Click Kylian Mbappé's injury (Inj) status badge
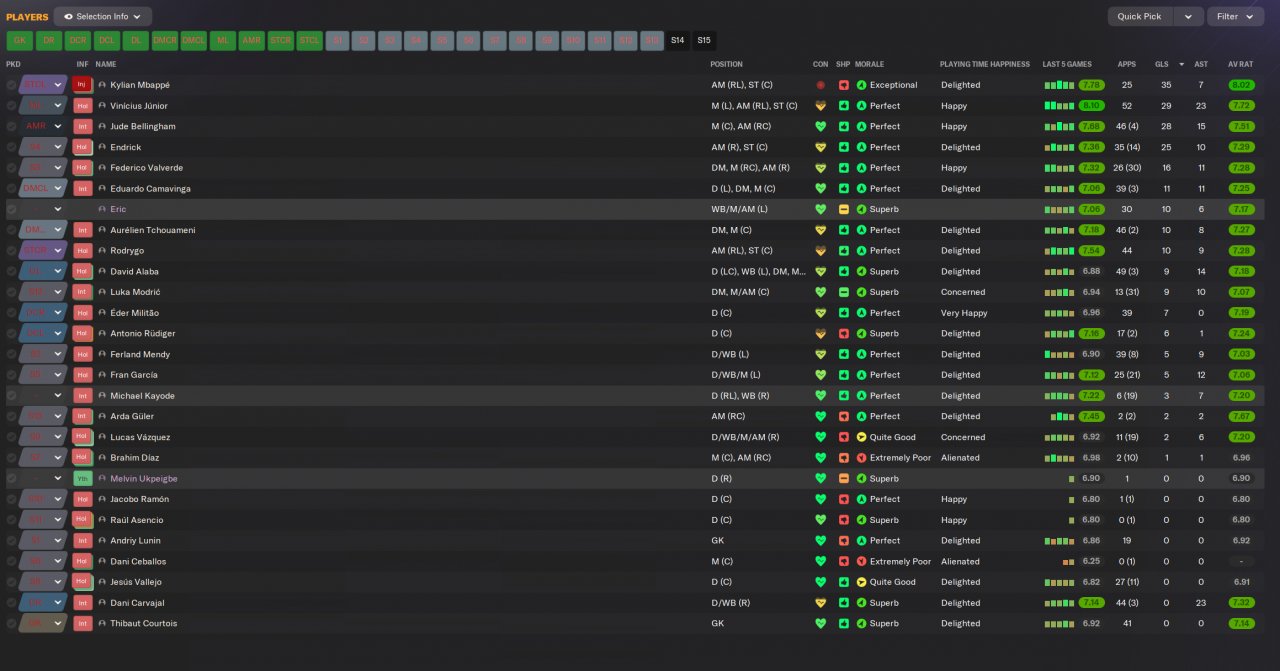Viewport: 1280px width, 671px height. (82, 85)
